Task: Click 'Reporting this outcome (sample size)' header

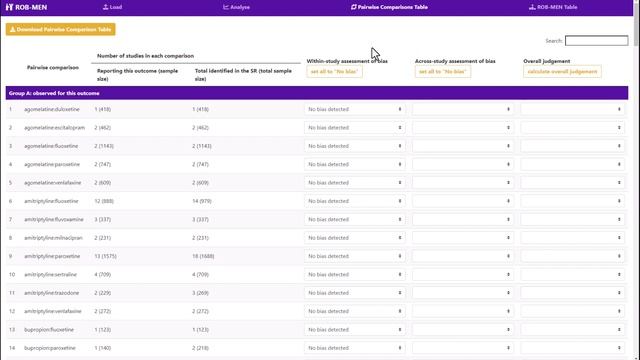Action: tap(138, 75)
